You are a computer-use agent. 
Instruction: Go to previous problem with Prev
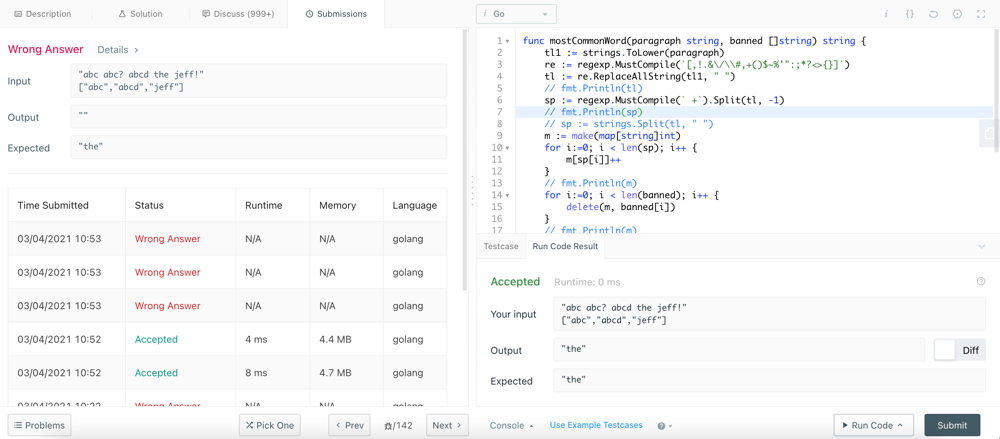point(349,426)
